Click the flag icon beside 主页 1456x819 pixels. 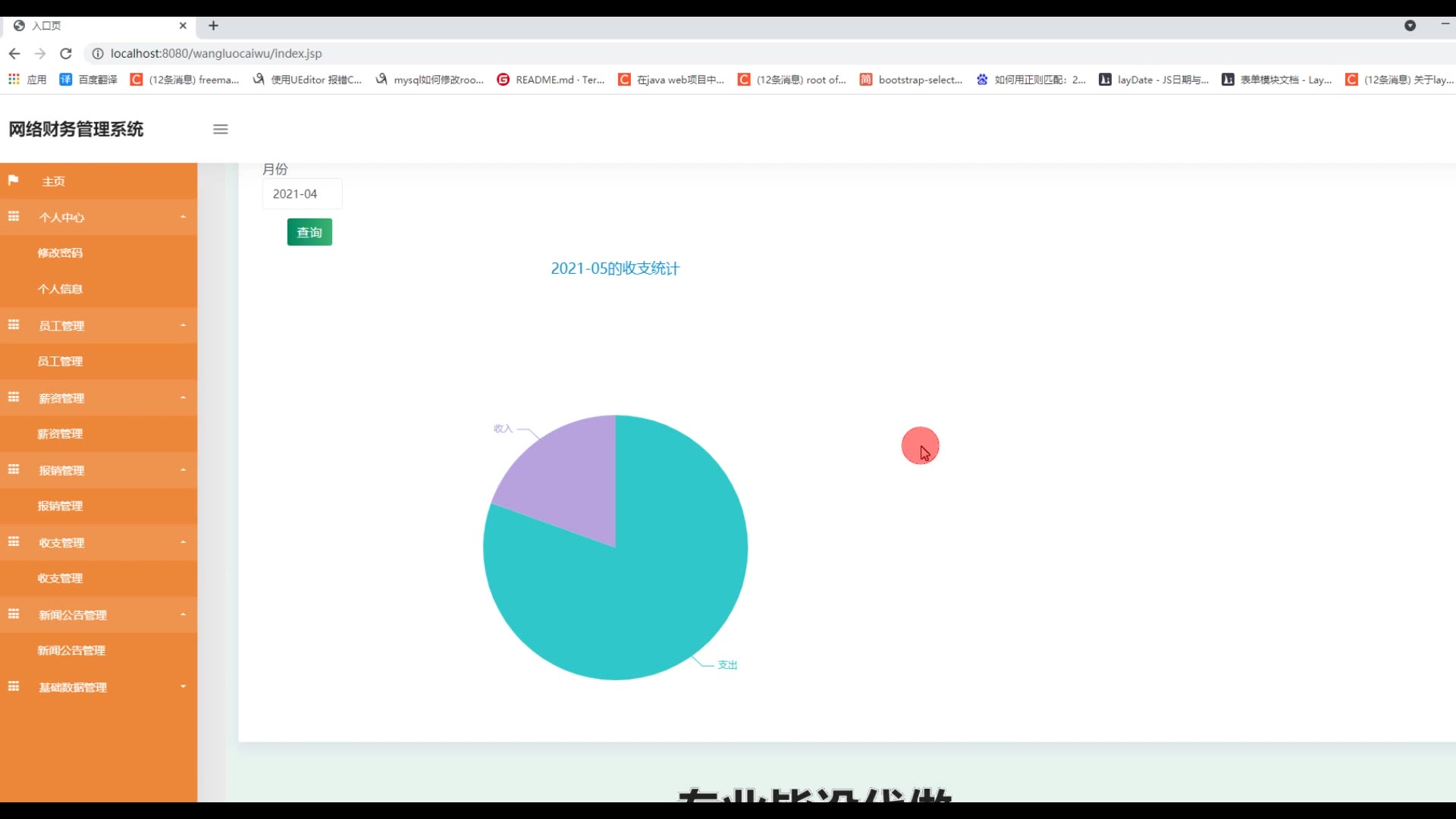click(13, 180)
